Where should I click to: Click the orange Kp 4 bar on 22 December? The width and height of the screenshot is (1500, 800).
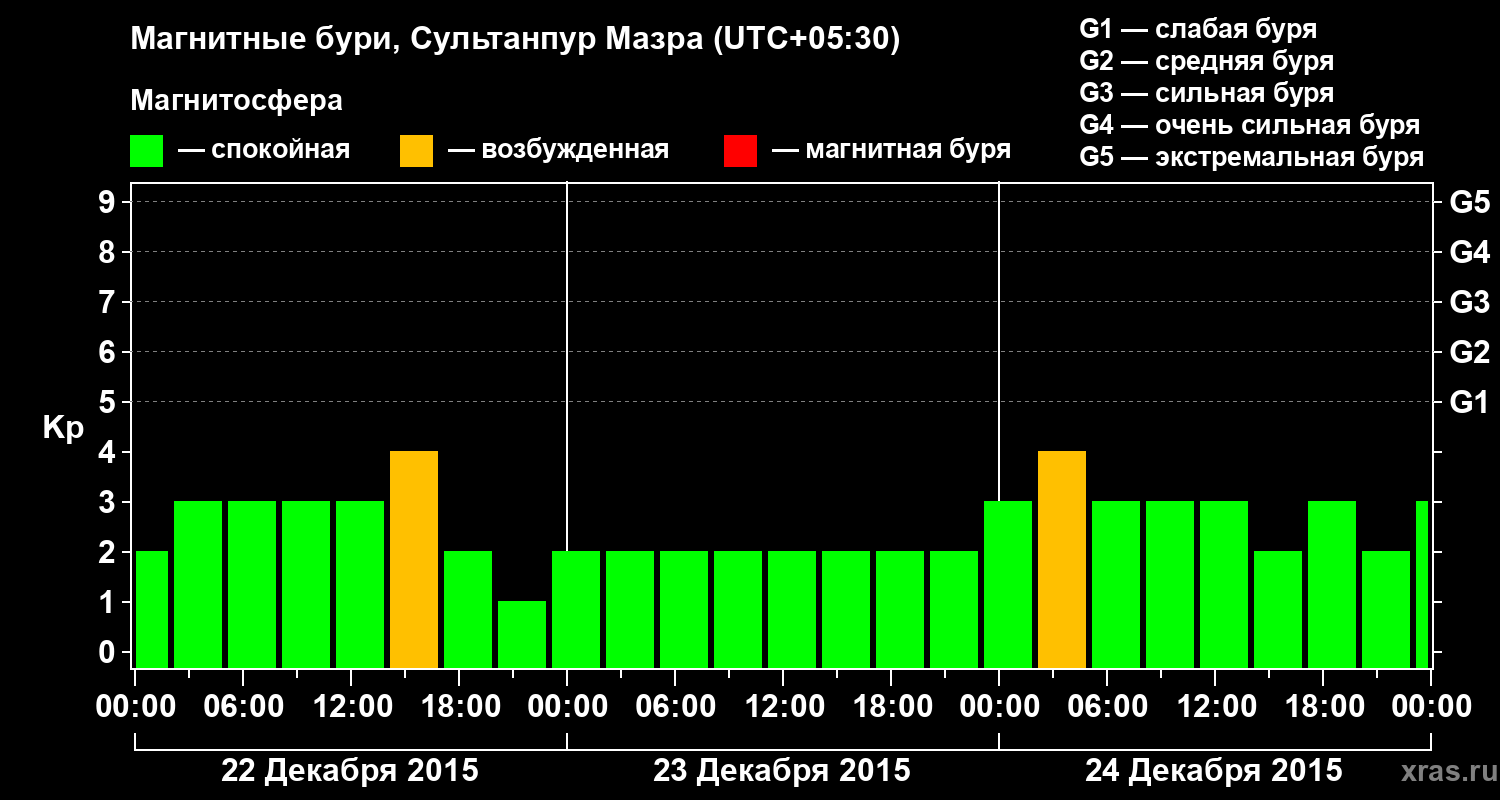coord(414,560)
